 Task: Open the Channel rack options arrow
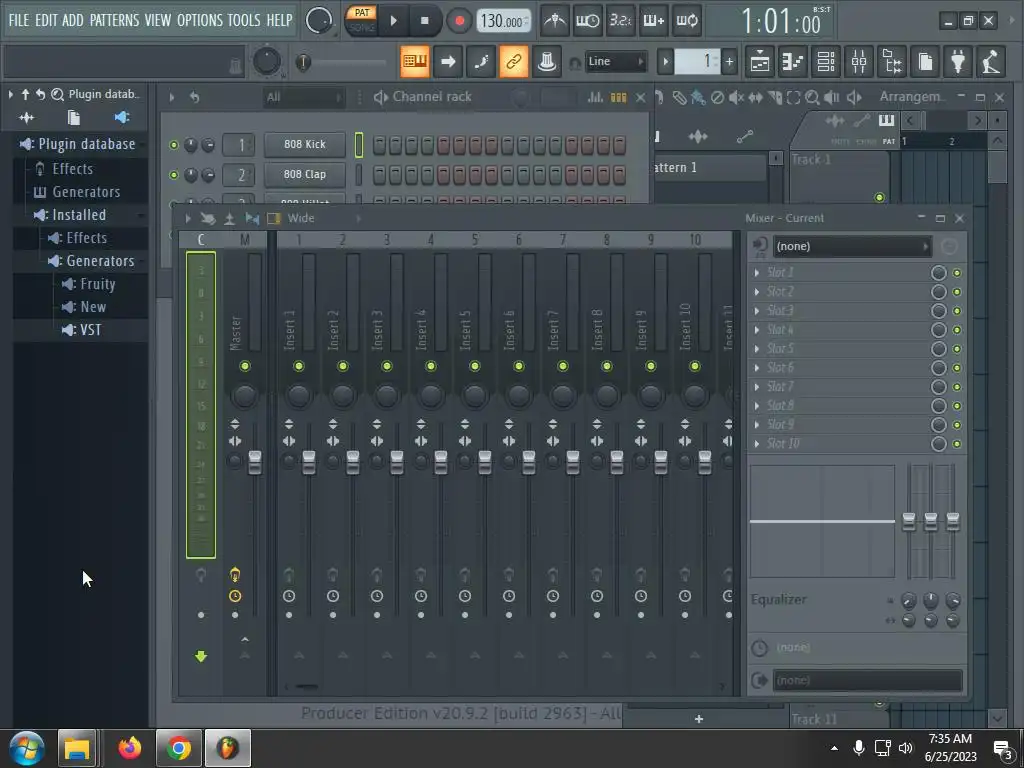(x=172, y=97)
